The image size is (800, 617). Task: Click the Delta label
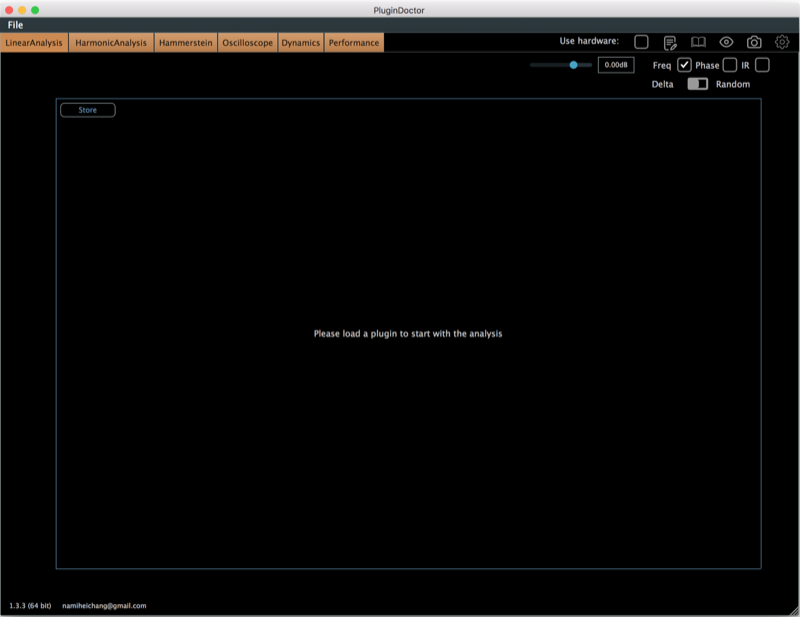click(662, 84)
